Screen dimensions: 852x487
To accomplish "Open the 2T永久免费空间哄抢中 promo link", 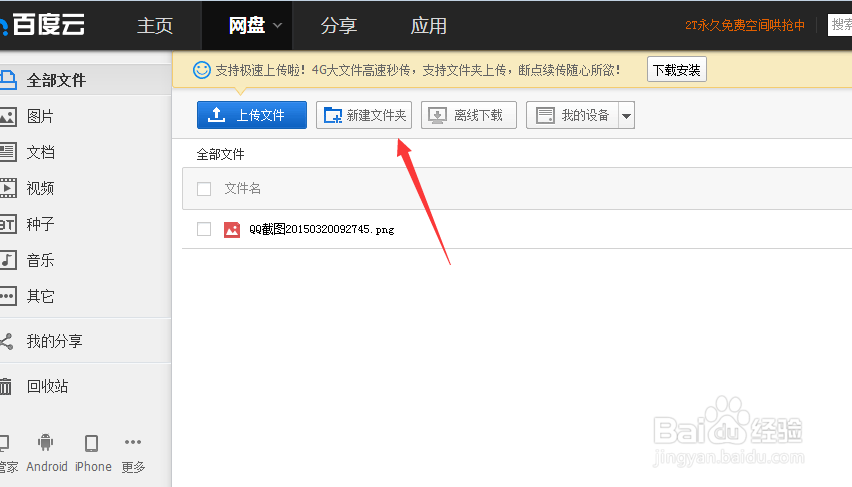I will pos(745,25).
